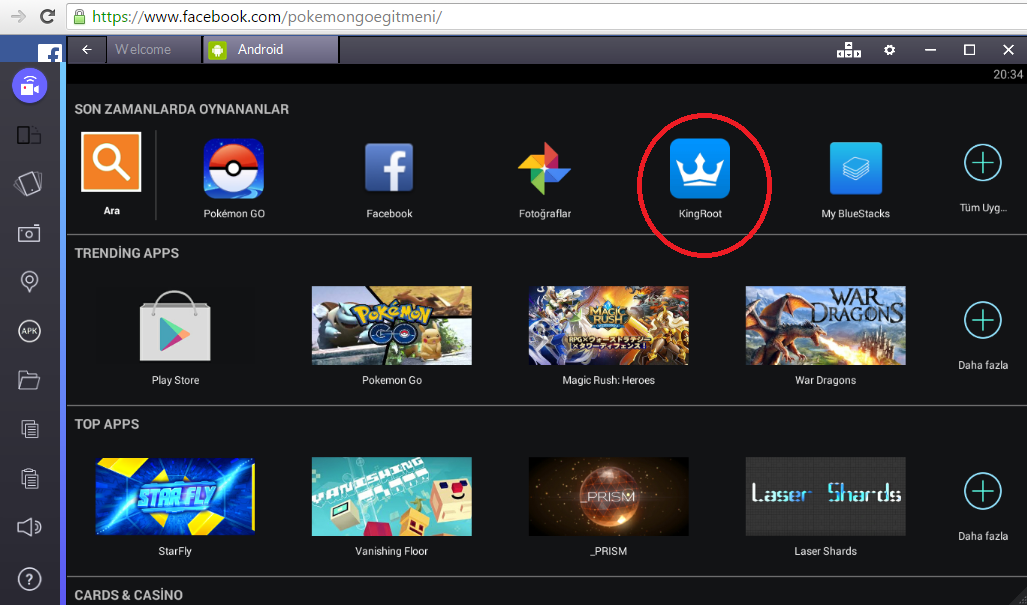This screenshot has width=1027, height=605.
Task: Open the StarFly game thumbnail
Action: (x=175, y=496)
